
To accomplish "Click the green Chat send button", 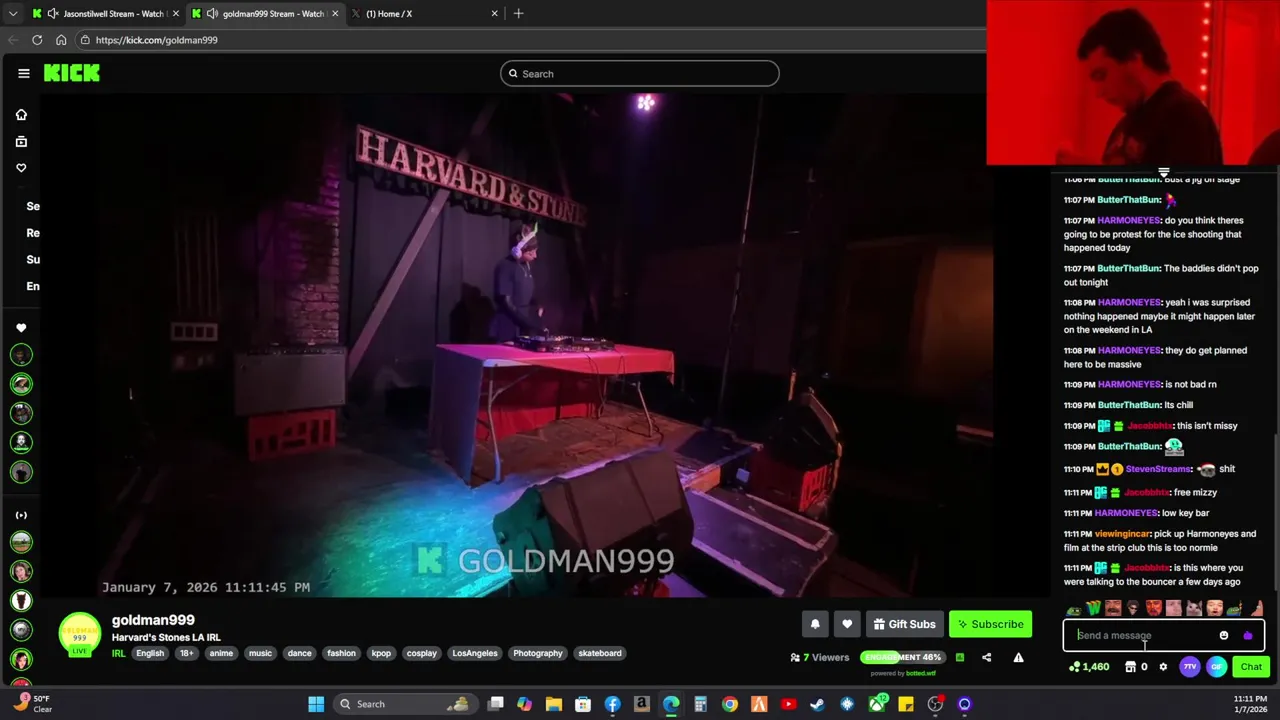I will tap(1251, 667).
